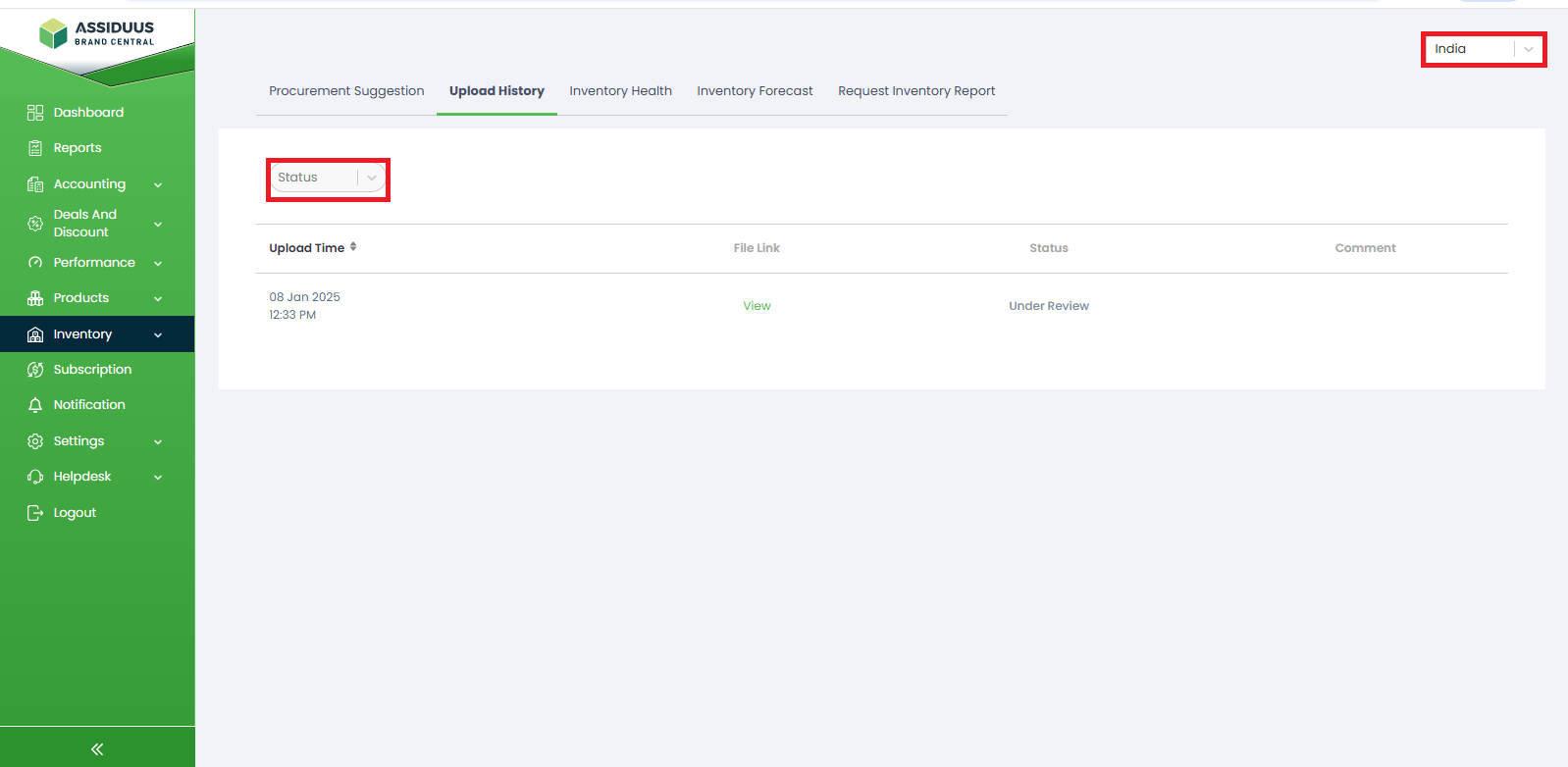Click the Reports clipboard icon
Viewport: 1568px width, 767px height.
[35, 148]
